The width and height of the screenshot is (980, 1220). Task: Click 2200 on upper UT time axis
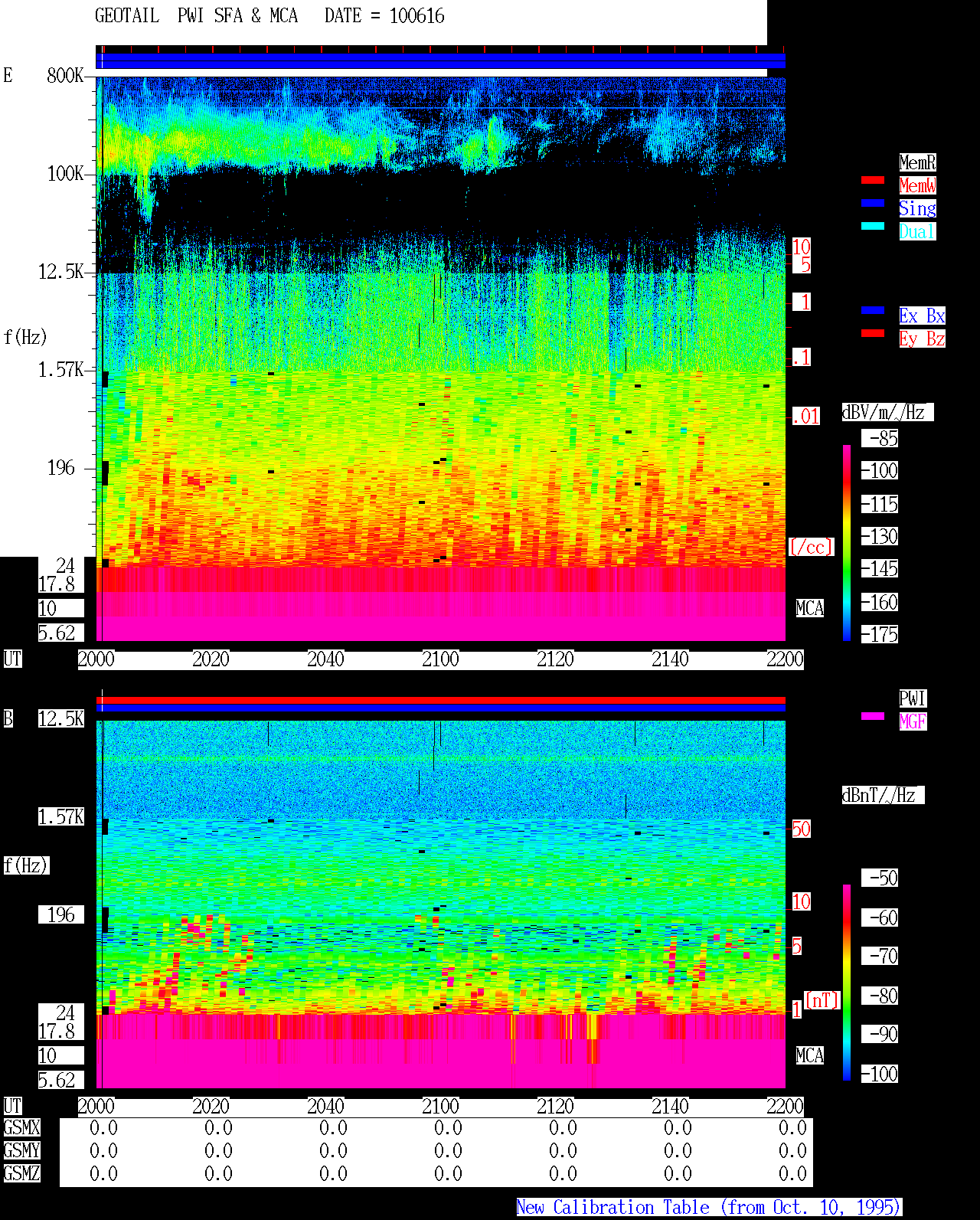[786, 659]
